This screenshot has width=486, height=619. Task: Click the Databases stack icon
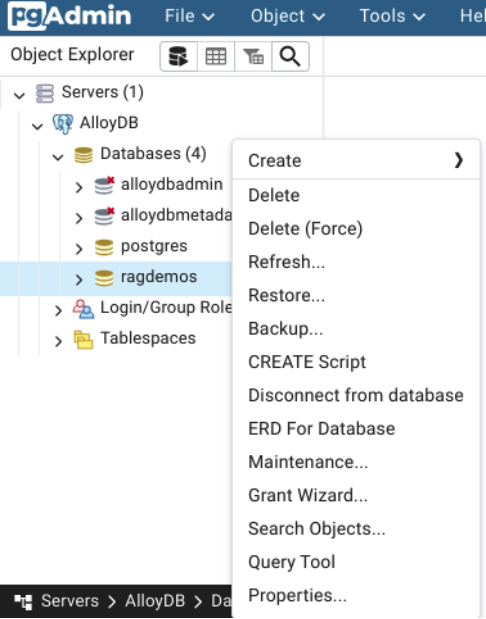click(x=84, y=155)
